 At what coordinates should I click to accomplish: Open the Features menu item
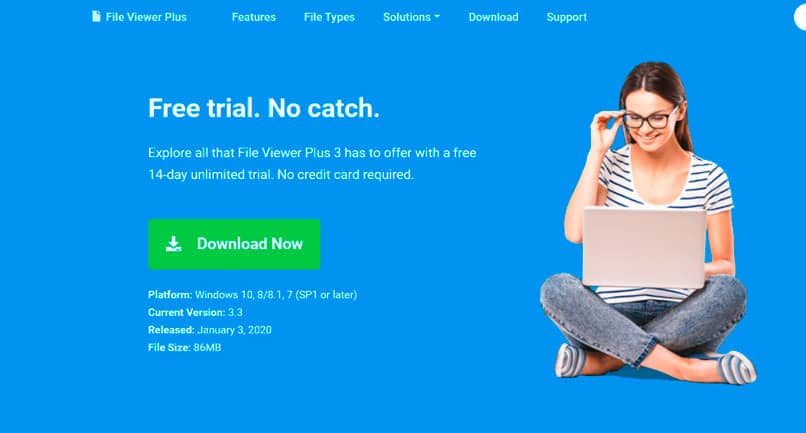pyautogui.click(x=253, y=17)
